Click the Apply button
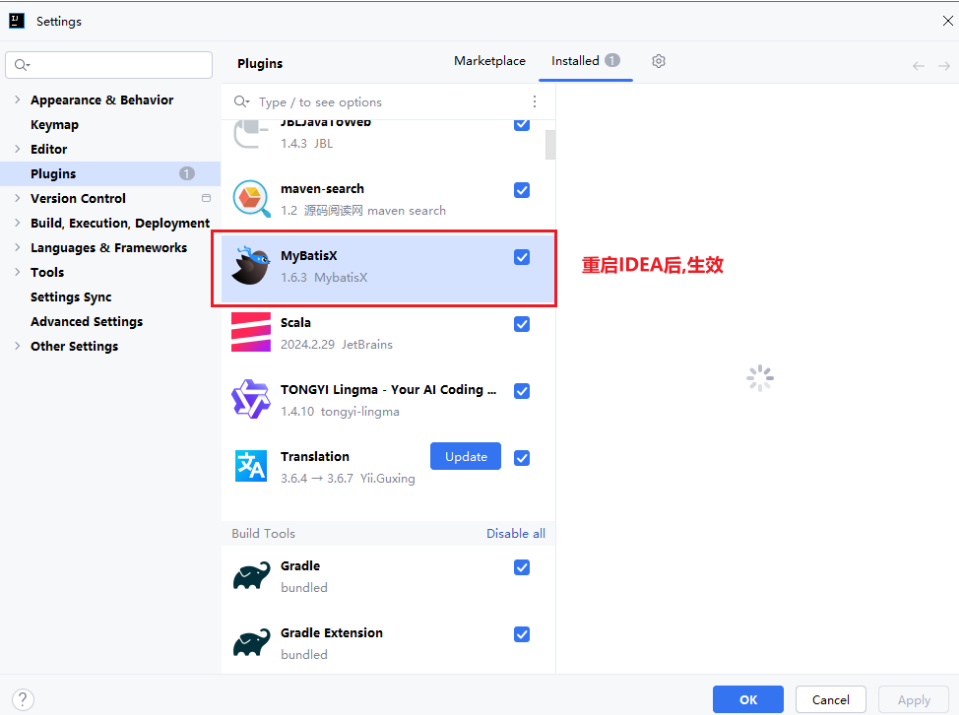959x715 pixels. (x=914, y=699)
